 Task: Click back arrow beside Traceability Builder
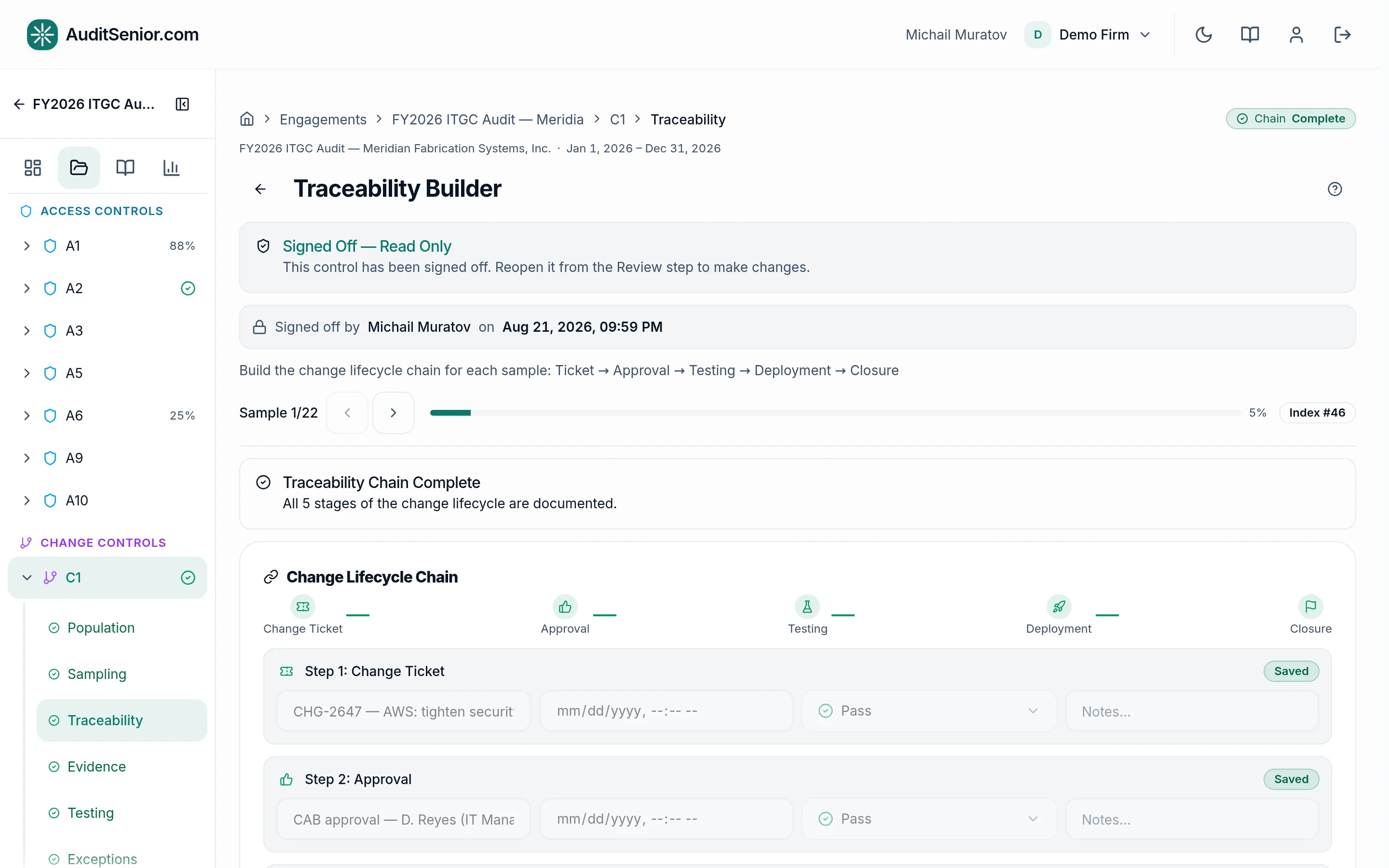(260, 189)
